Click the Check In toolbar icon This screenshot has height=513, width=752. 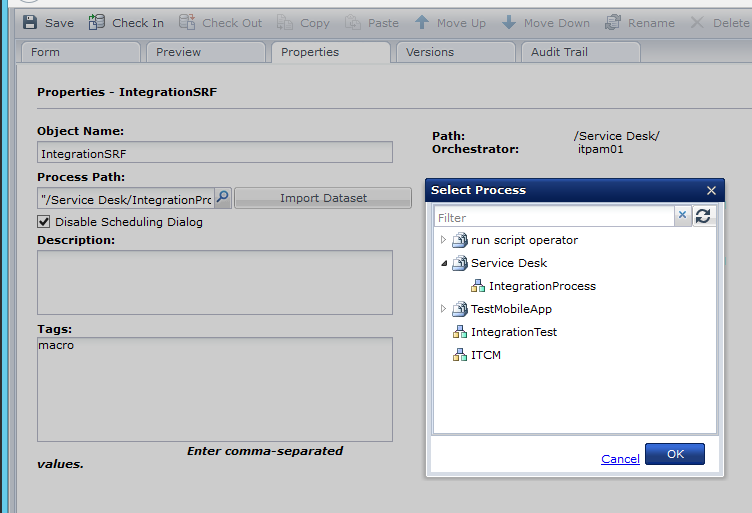[97, 22]
